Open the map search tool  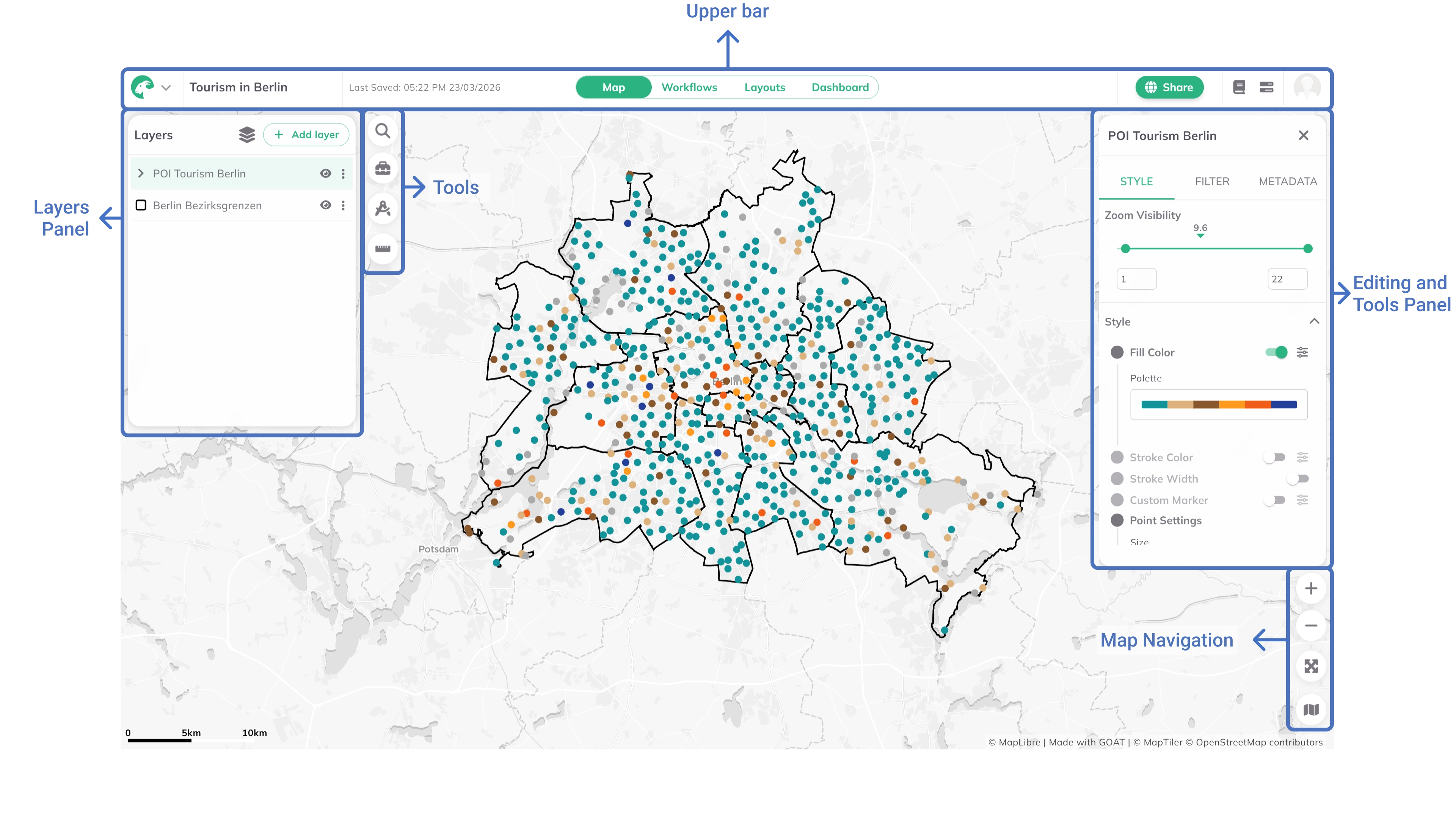[383, 131]
